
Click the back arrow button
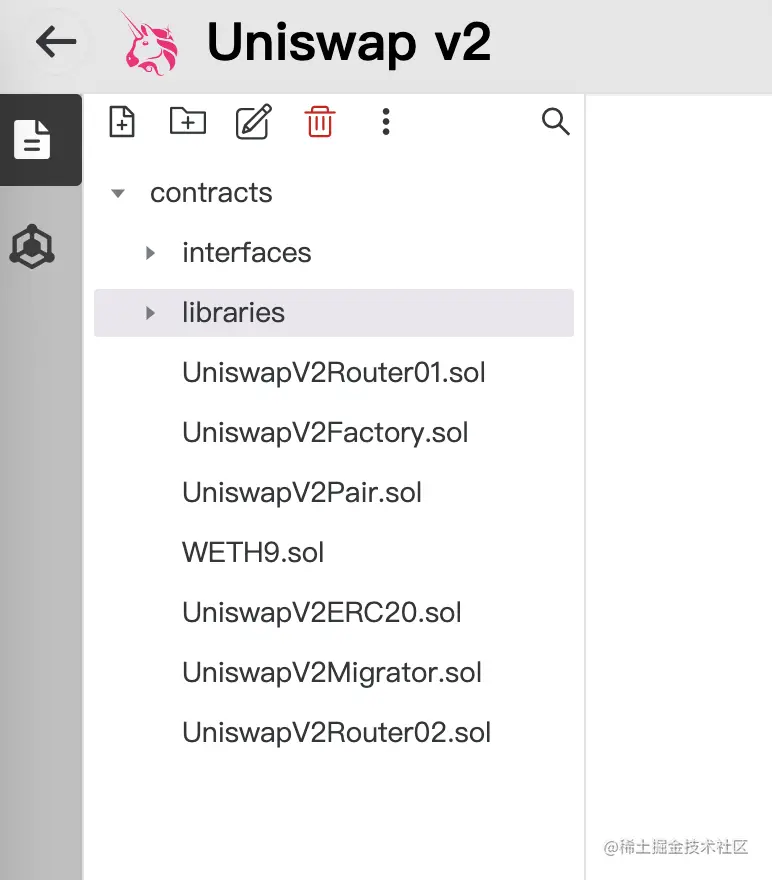[56, 42]
